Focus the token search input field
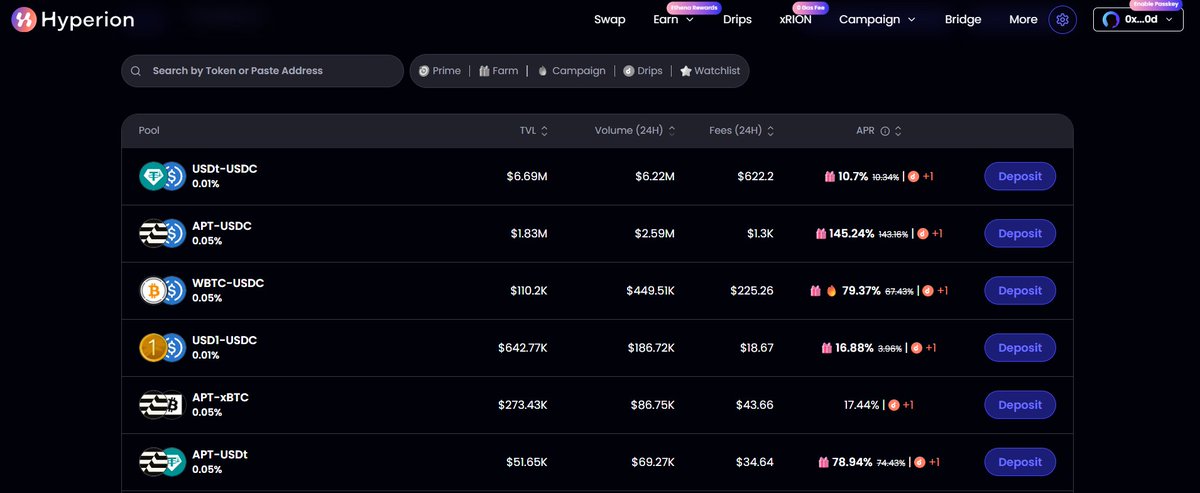This screenshot has width=1200, height=493. point(263,71)
